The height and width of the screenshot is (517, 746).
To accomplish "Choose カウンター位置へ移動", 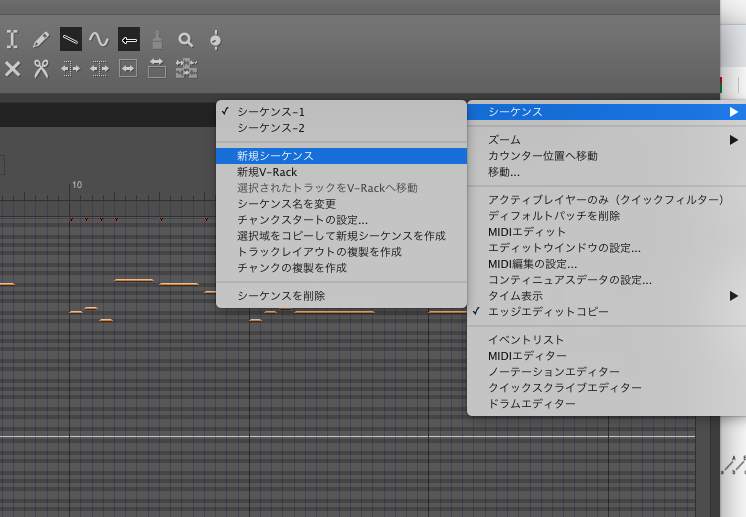I will tap(607, 156).
